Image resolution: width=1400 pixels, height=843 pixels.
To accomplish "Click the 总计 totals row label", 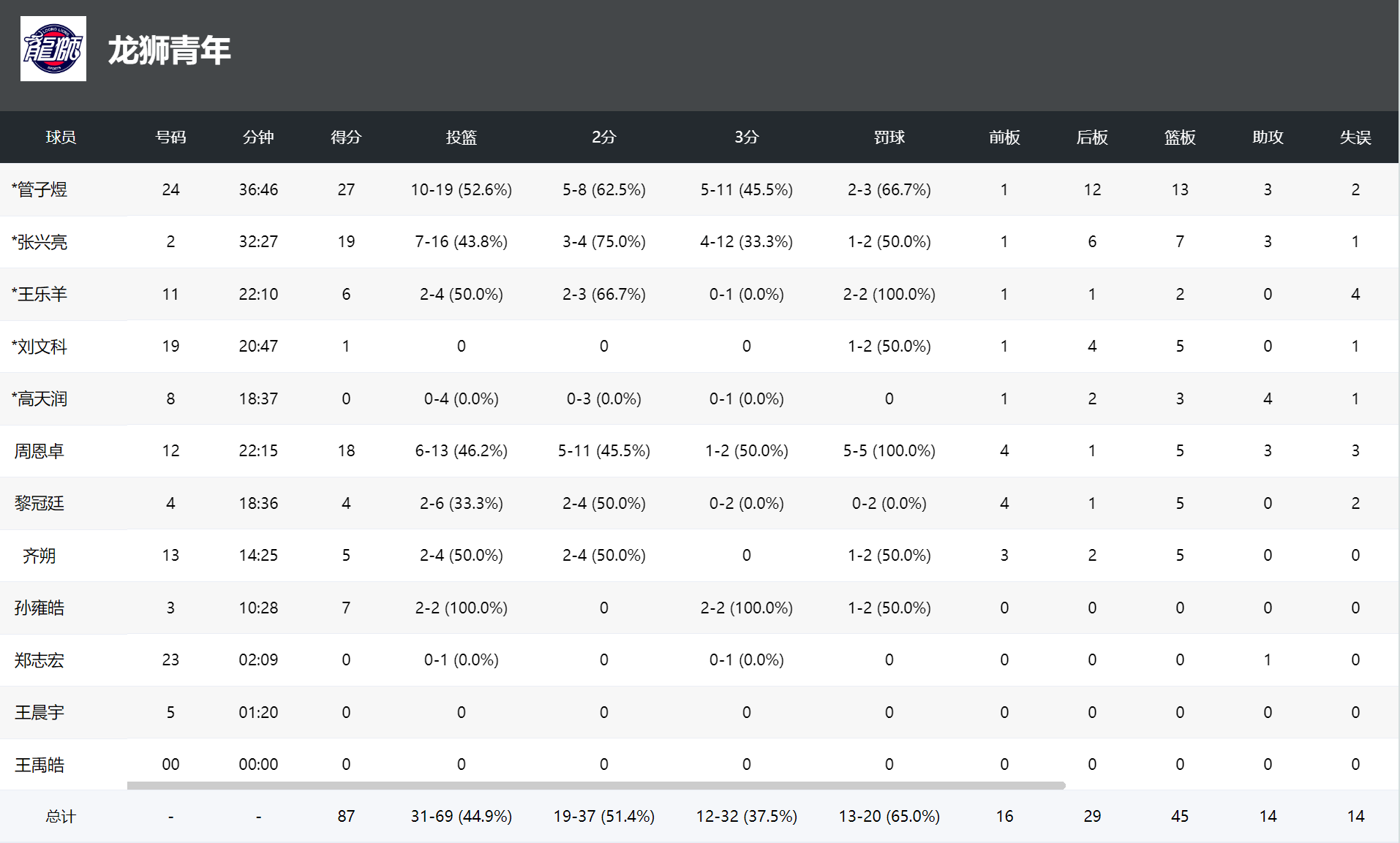I will point(61,817).
